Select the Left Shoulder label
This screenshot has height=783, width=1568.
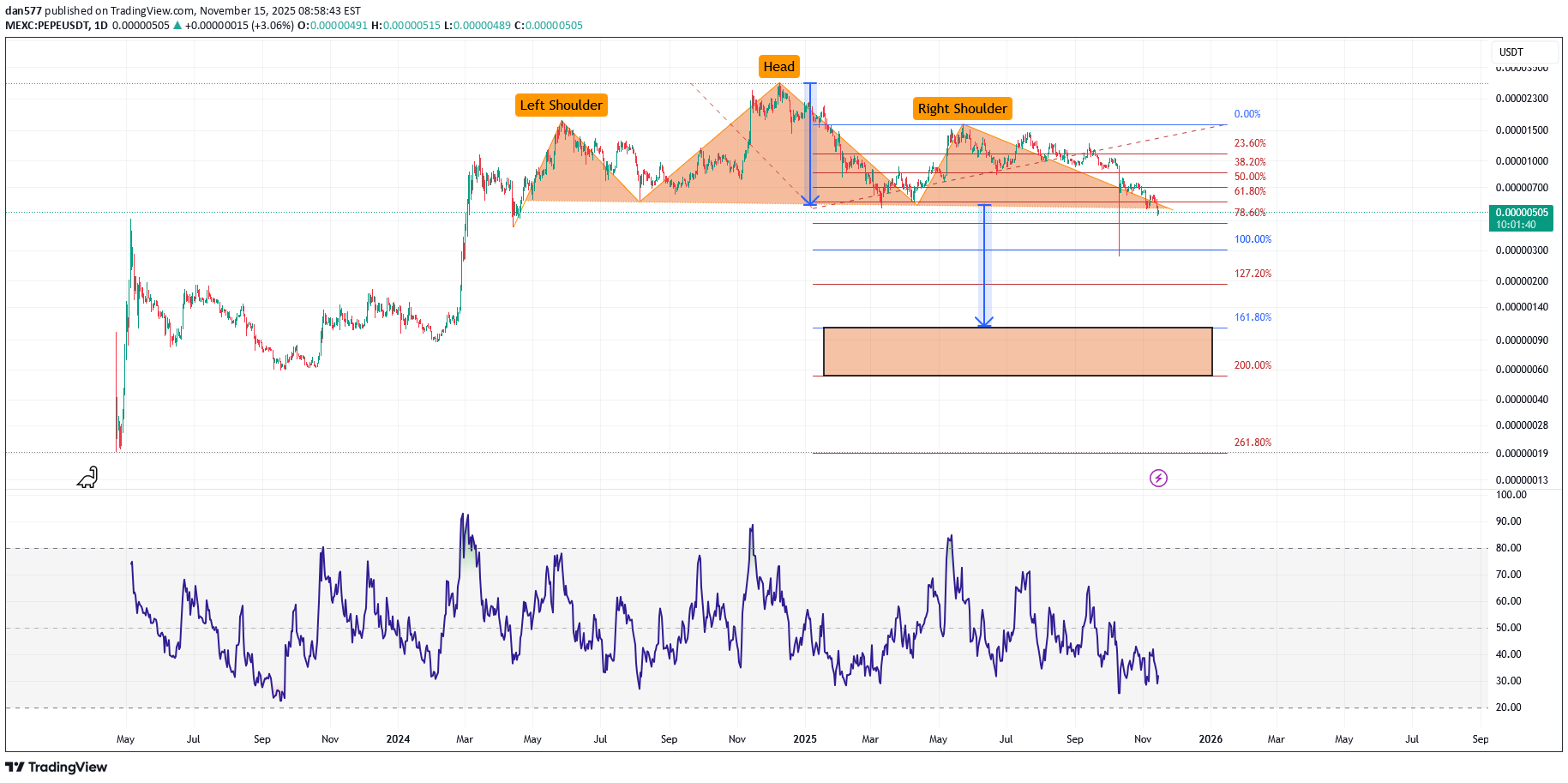pos(561,105)
